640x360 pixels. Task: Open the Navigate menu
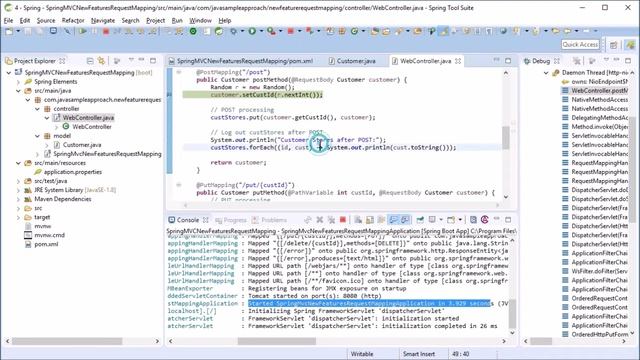click(x=103, y=20)
